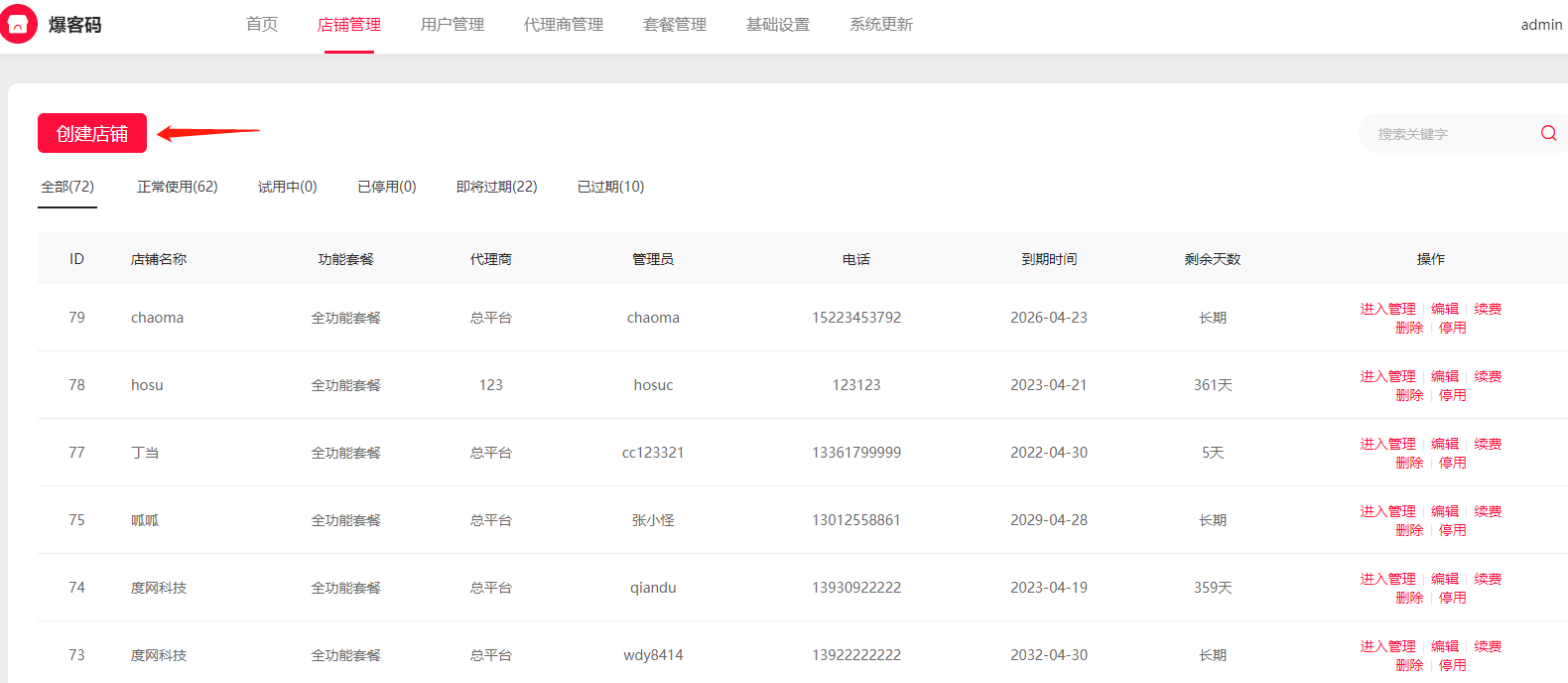Click the search magnifier icon

[1548, 133]
